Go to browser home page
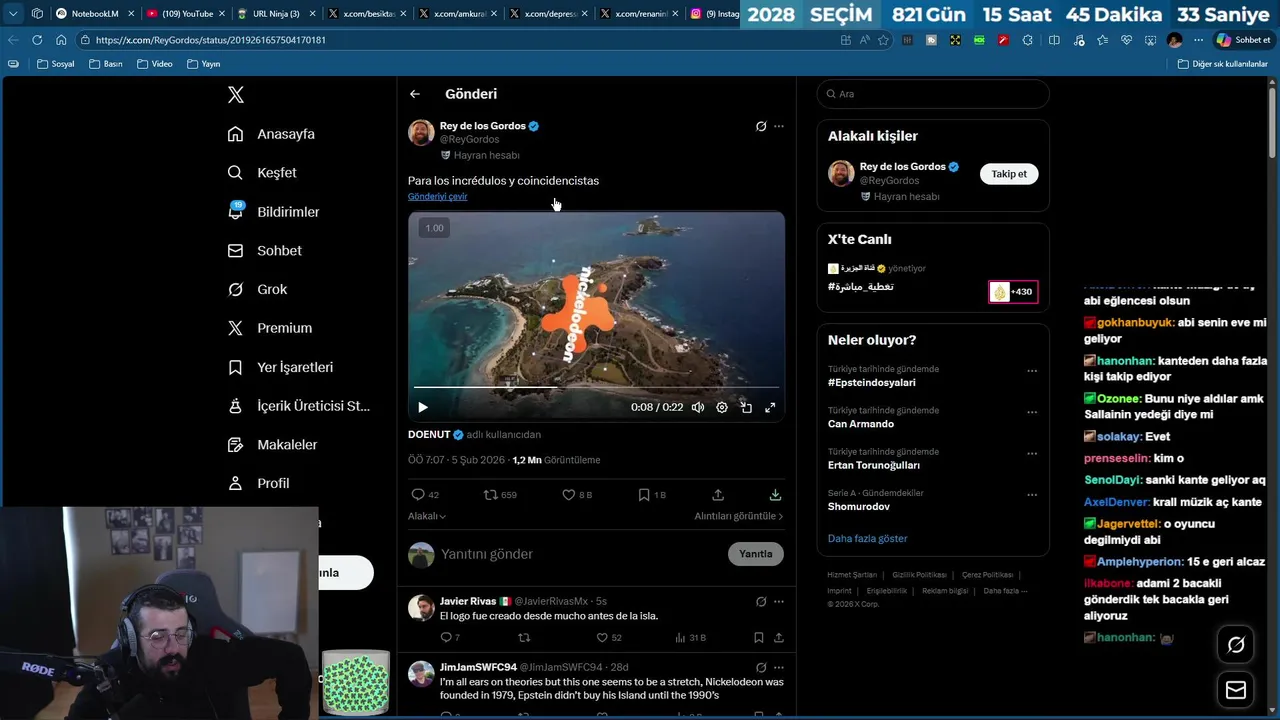This screenshot has height=720, width=1280. click(x=61, y=40)
